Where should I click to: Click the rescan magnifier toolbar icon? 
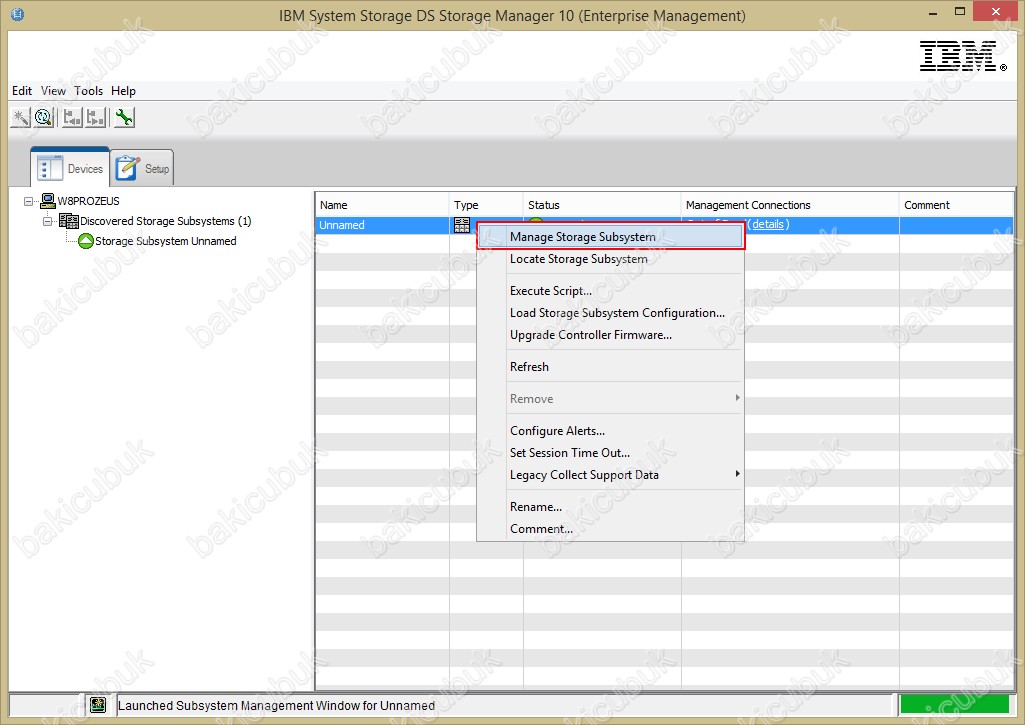44,118
